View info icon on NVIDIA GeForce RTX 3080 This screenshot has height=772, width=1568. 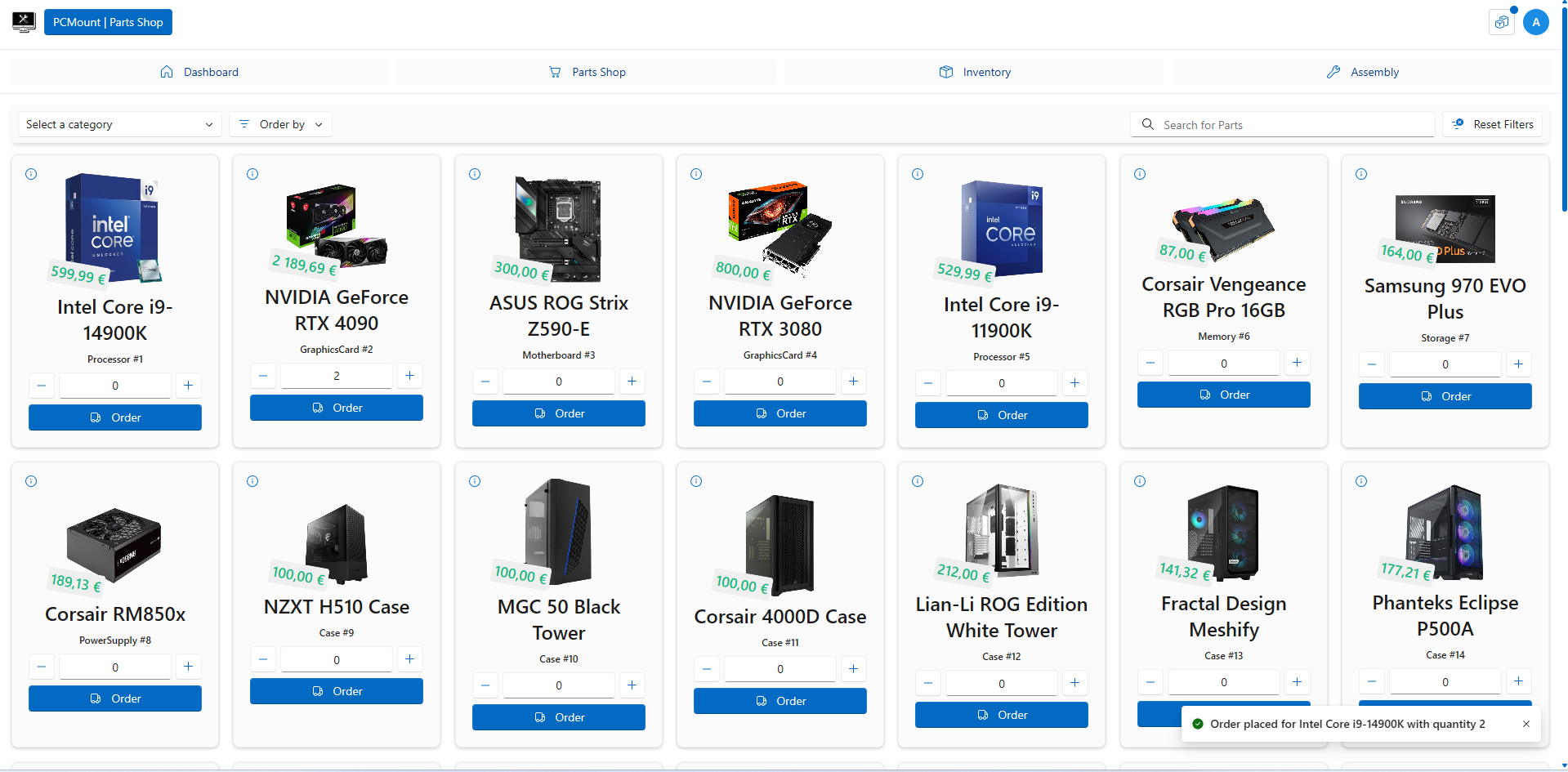coord(696,174)
